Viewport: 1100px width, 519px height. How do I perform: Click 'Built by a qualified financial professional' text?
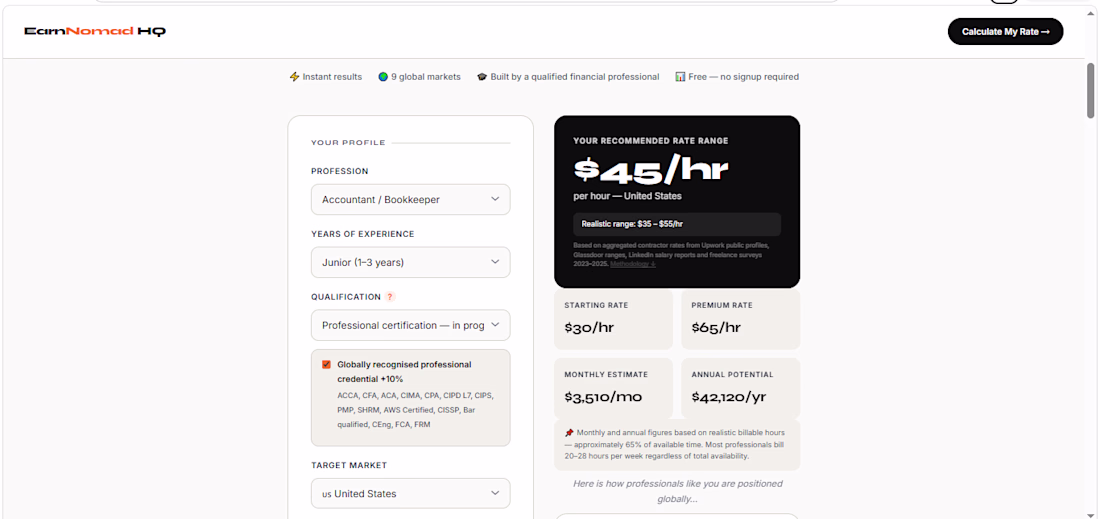click(575, 76)
